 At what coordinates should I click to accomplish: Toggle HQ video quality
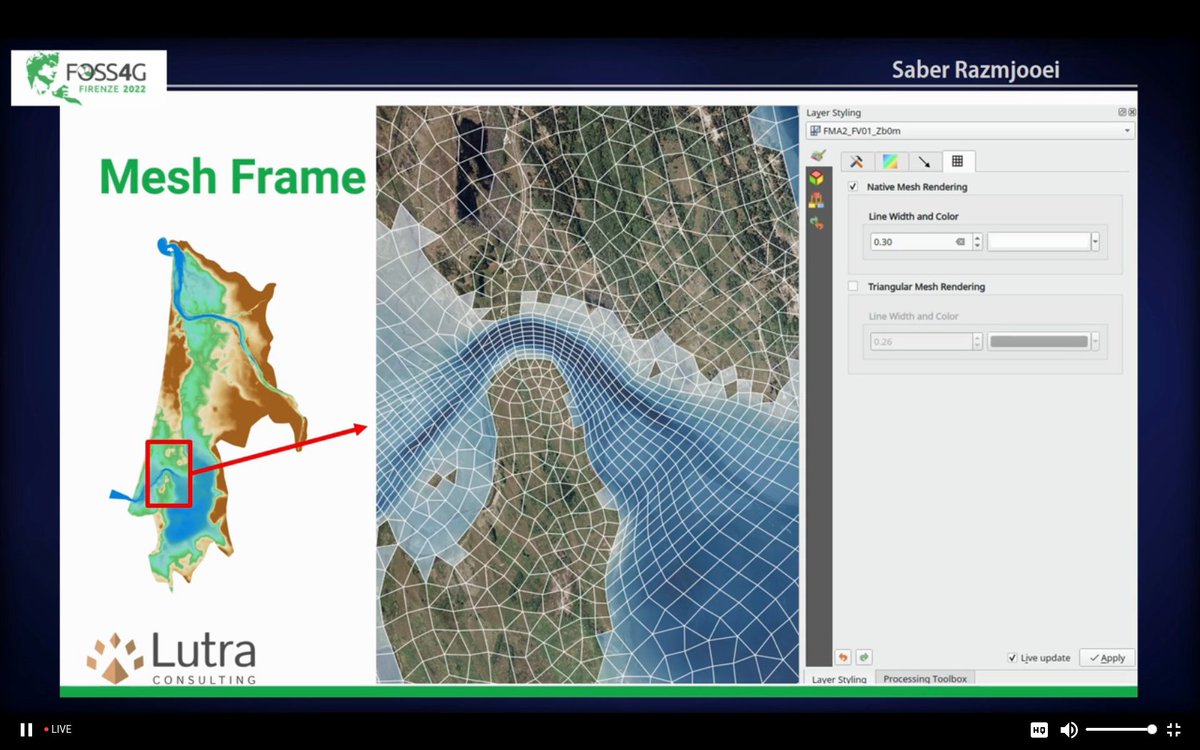point(1039,730)
